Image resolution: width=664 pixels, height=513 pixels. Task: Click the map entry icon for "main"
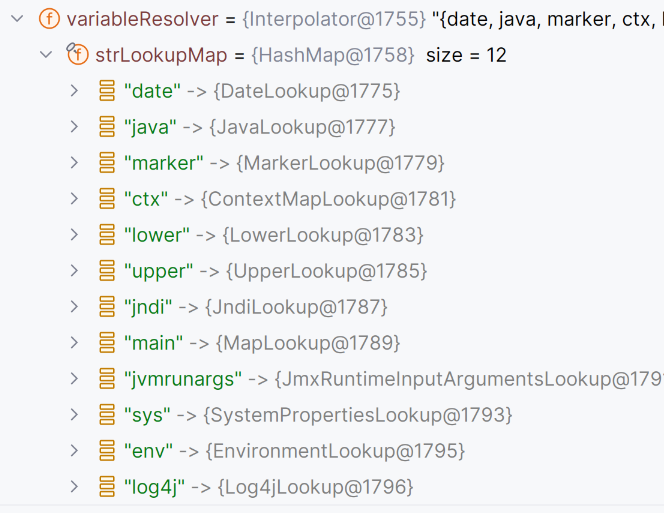(x=107, y=343)
